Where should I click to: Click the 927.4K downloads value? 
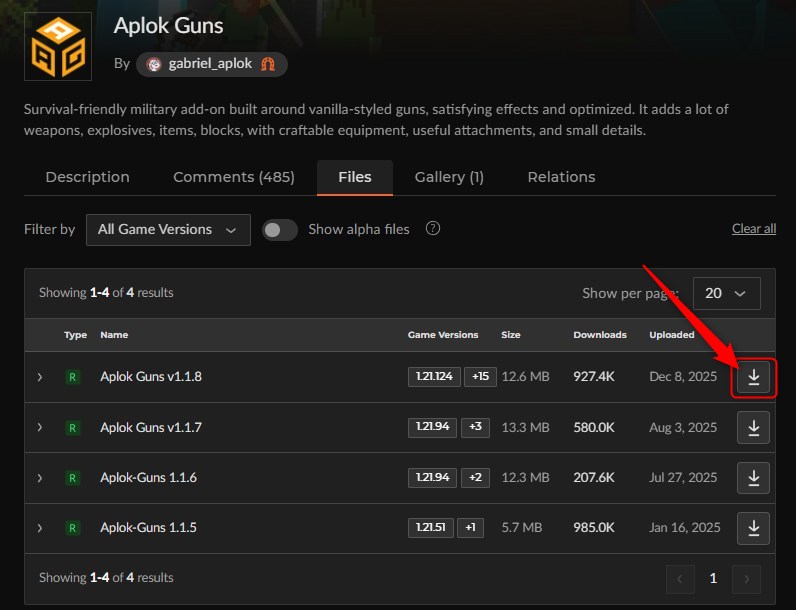(x=594, y=377)
